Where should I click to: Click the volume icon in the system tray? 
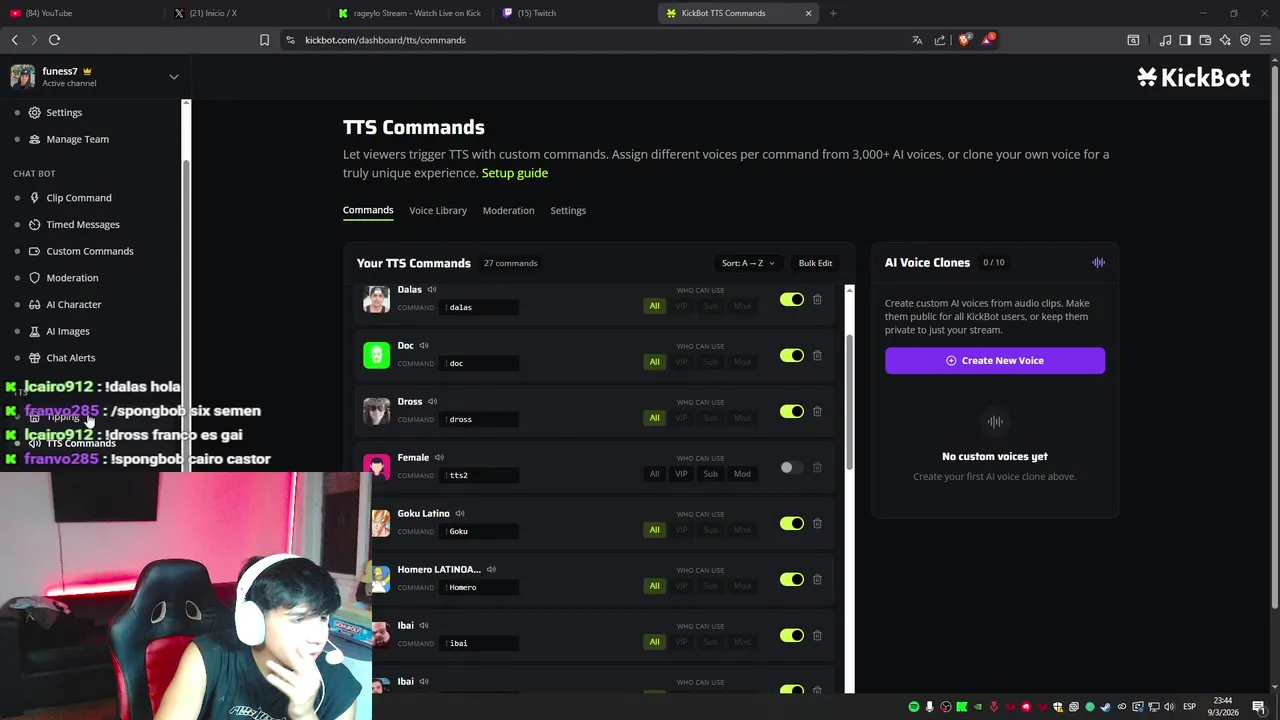pos(1170,707)
